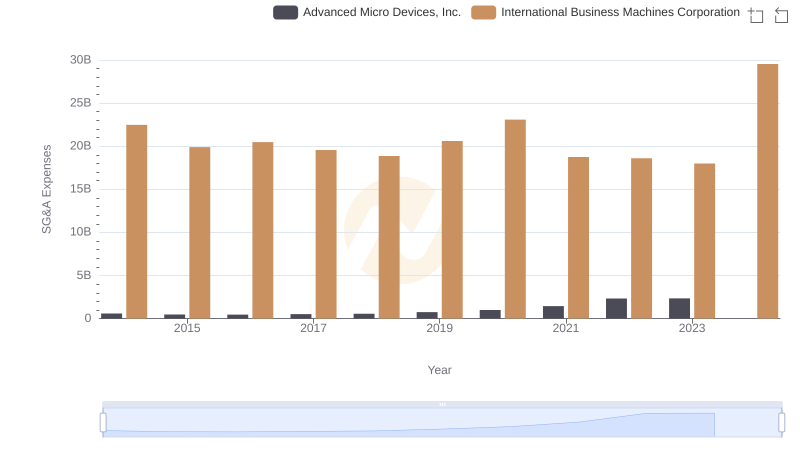Select the right range slider handle
This screenshot has width=800, height=461.
(x=781, y=423)
